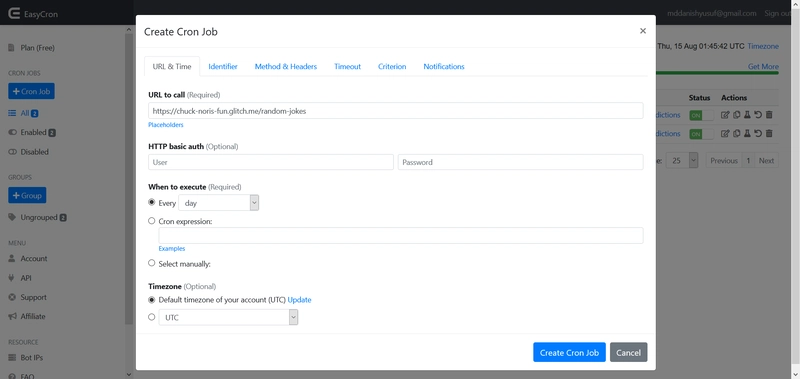The height and width of the screenshot is (379, 800).
Task: Focus the URL to call input field
Action: [x=395, y=111]
